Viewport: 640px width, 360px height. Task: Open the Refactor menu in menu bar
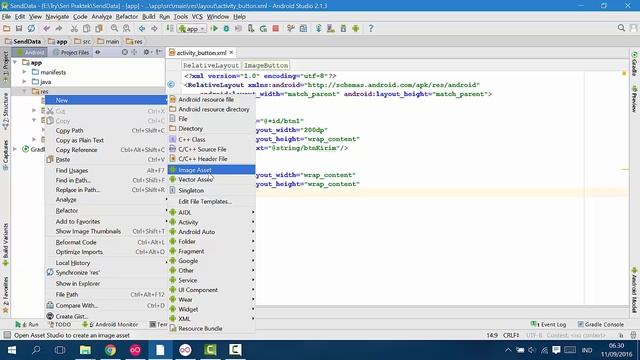[127, 17]
